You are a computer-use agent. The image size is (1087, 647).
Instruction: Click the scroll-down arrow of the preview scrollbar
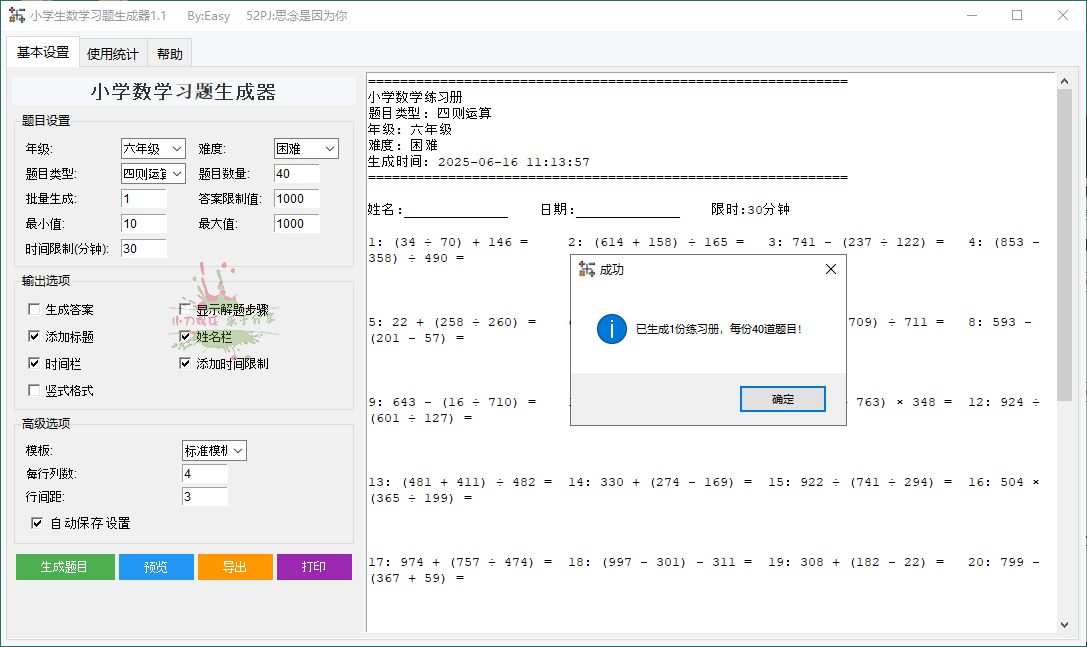pyautogui.click(x=1064, y=624)
